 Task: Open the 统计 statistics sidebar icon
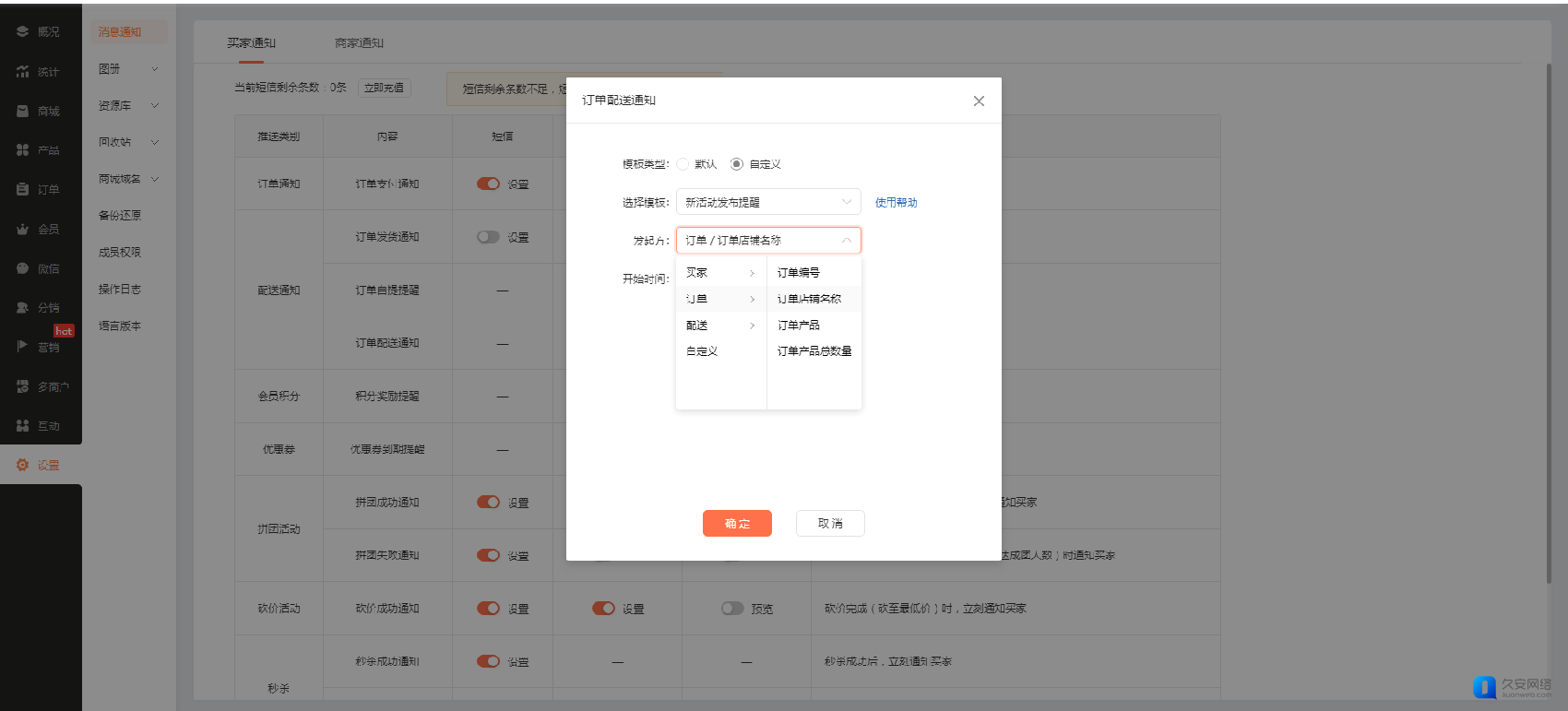(x=23, y=71)
